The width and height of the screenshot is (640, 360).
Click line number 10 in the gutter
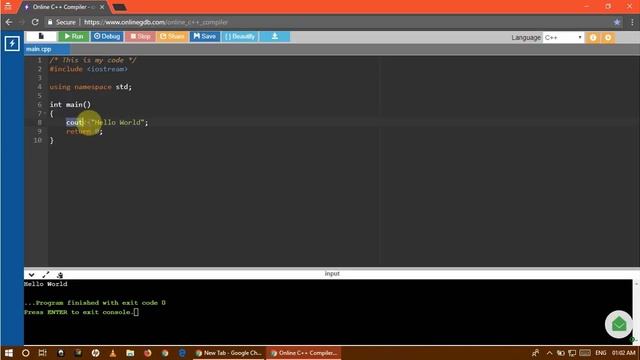(38, 140)
